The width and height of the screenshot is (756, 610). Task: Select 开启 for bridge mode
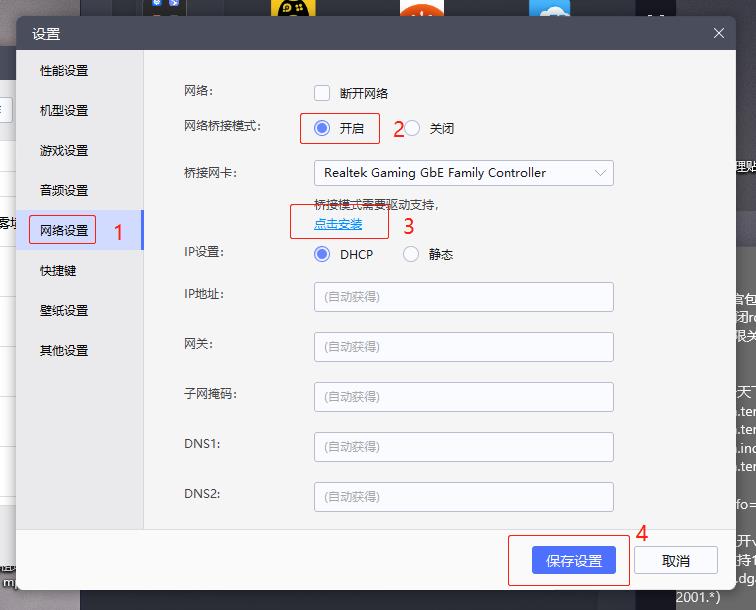point(322,128)
